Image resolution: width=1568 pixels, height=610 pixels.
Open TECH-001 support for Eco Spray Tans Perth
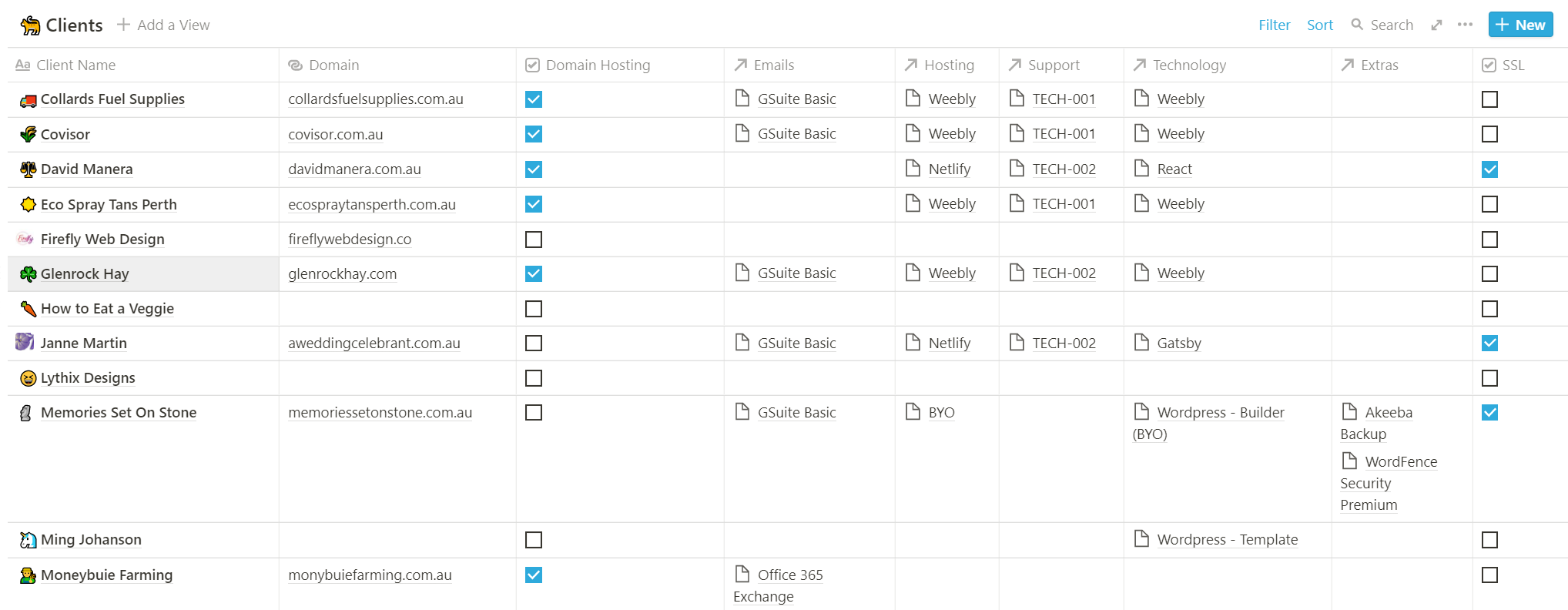coord(1064,204)
